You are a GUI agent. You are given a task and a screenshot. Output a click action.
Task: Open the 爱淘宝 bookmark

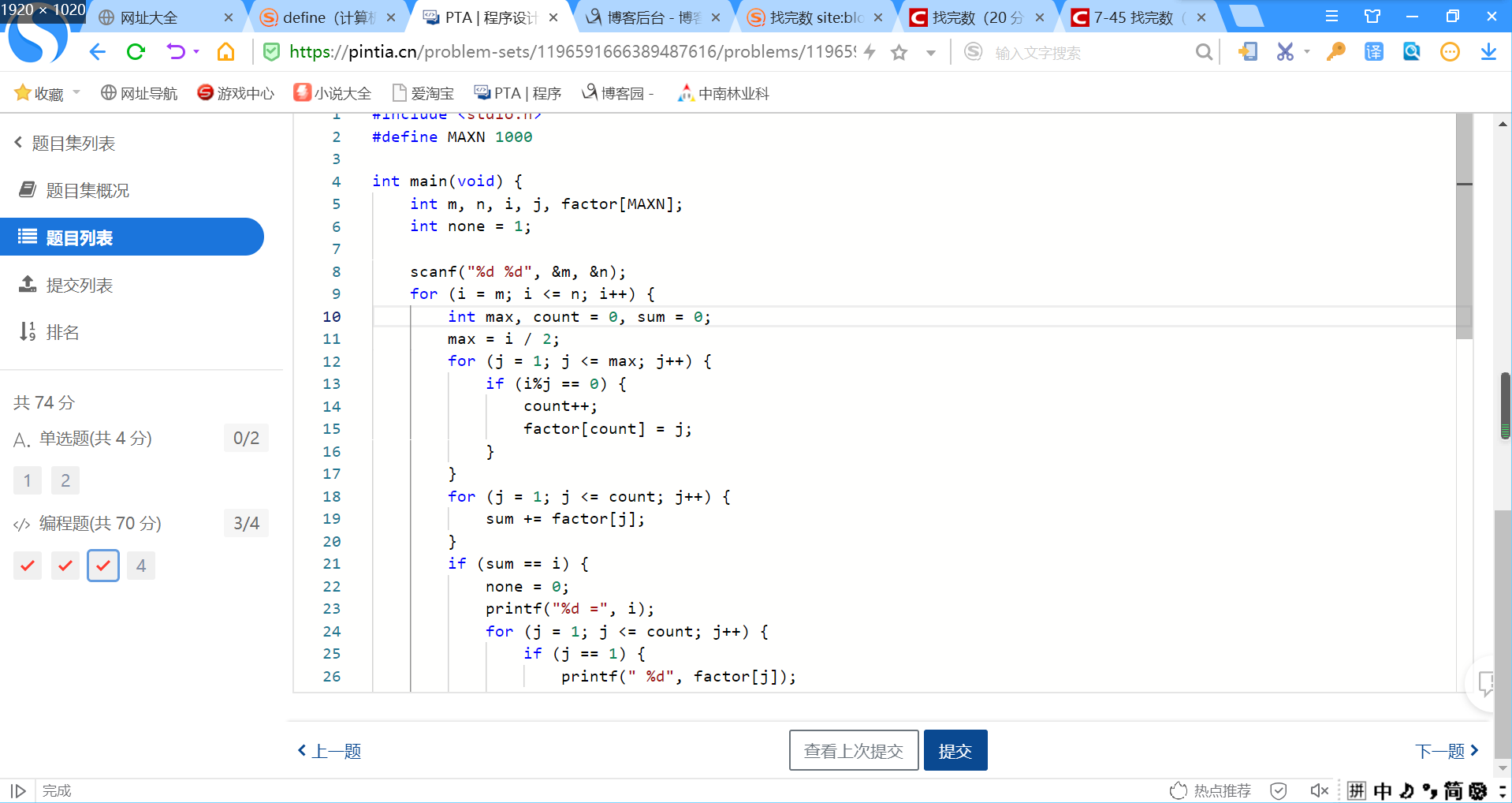coord(423,93)
